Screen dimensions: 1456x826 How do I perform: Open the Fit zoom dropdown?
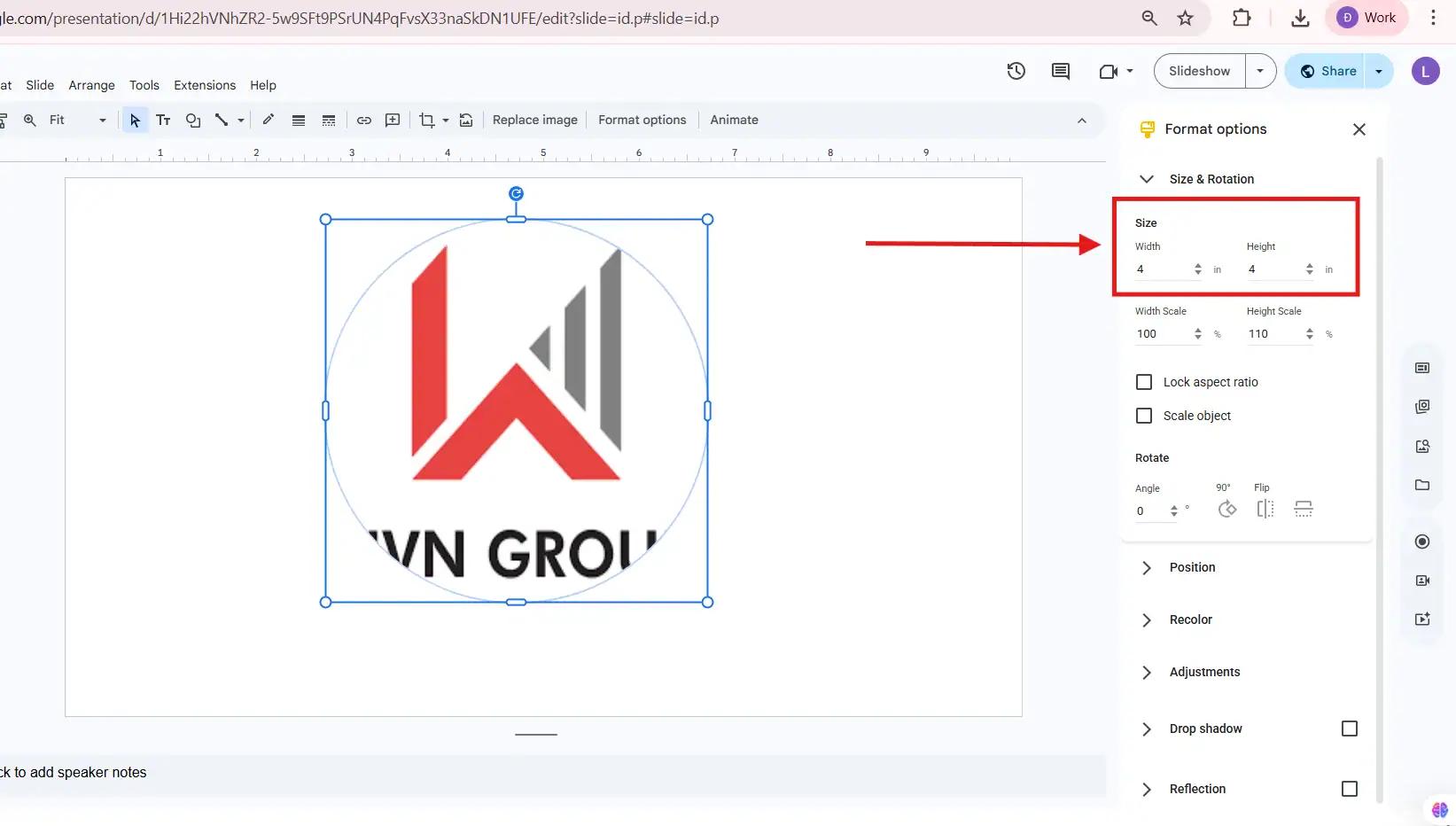pyautogui.click(x=78, y=120)
